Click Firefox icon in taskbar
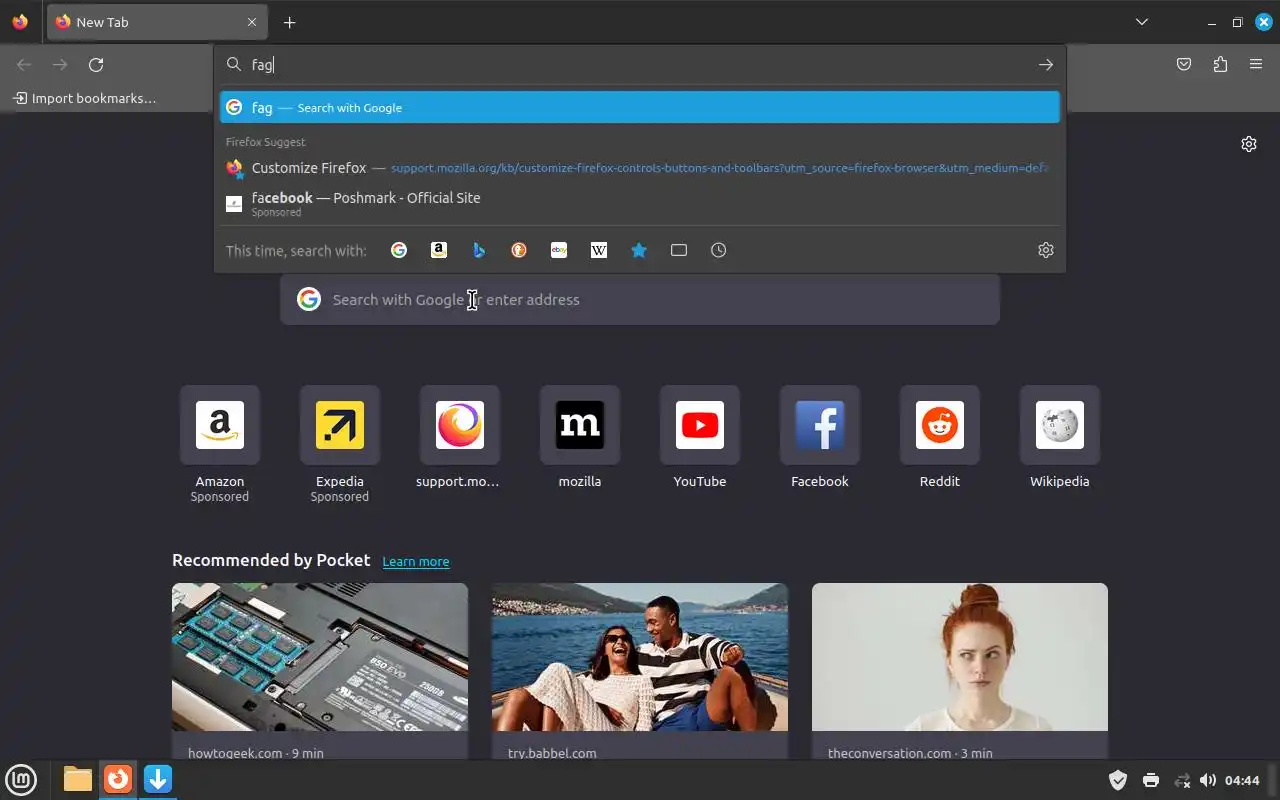 [118, 779]
